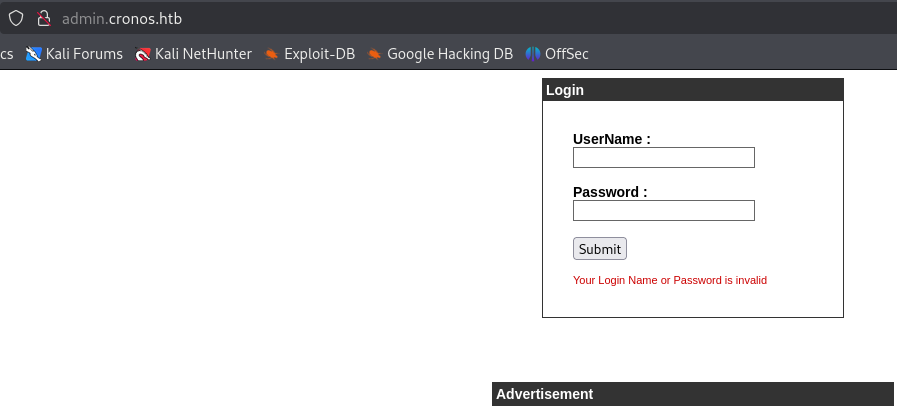
Task: Click the tracking protection shield icon
Action: click(x=16, y=19)
